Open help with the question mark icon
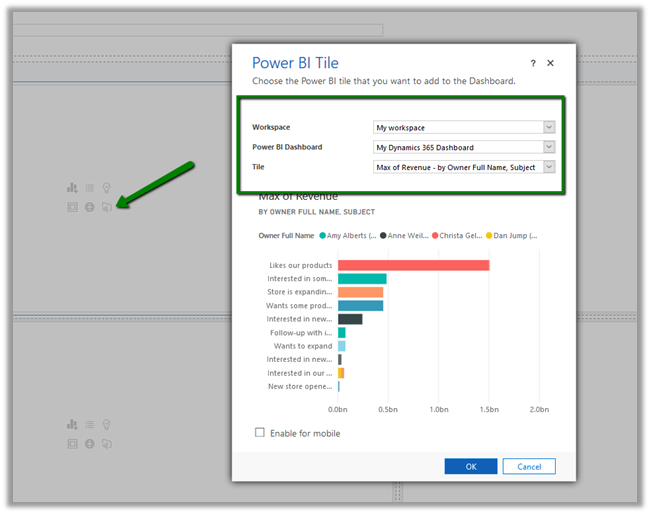Image resolution: width=650 pixels, height=514 pixels. [533, 63]
